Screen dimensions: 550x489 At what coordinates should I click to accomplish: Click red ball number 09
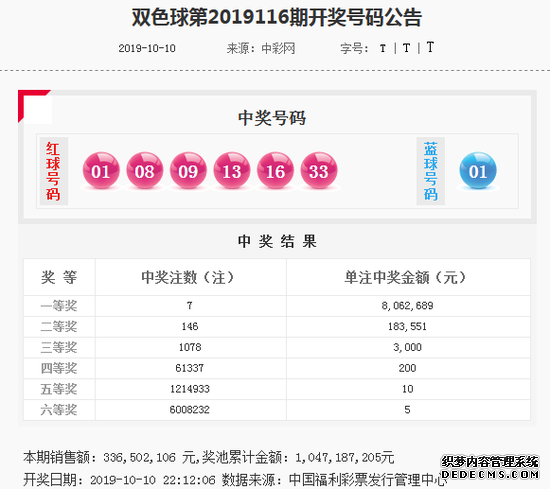tap(188, 170)
